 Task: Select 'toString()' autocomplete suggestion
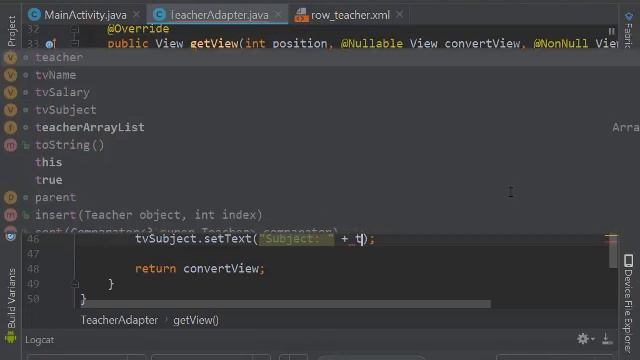[x=320, y=145]
